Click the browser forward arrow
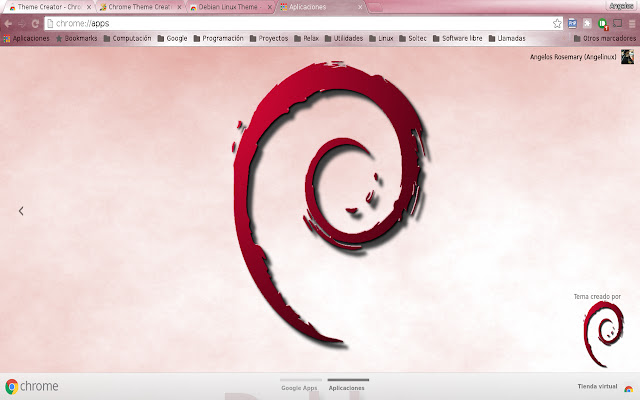The width and height of the screenshot is (640, 400). pos(22,24)
